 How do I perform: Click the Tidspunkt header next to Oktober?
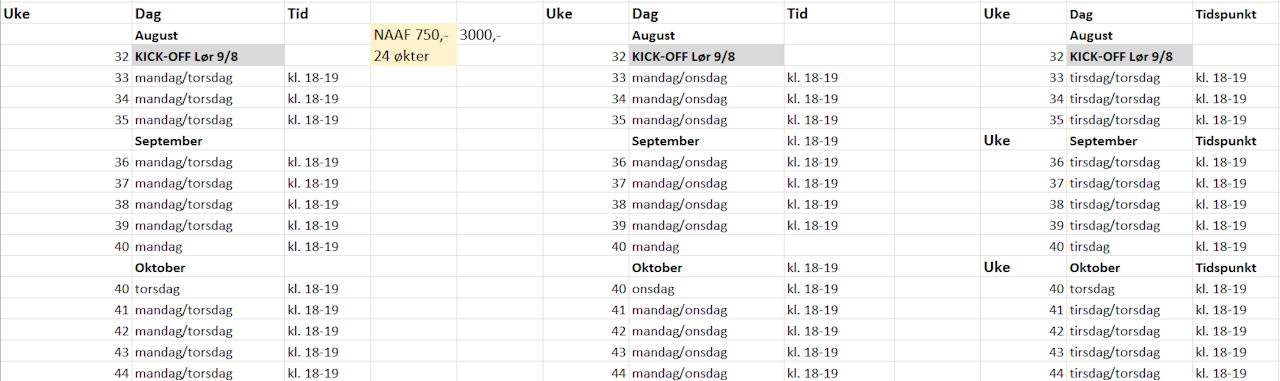[x=1235, y=268]
